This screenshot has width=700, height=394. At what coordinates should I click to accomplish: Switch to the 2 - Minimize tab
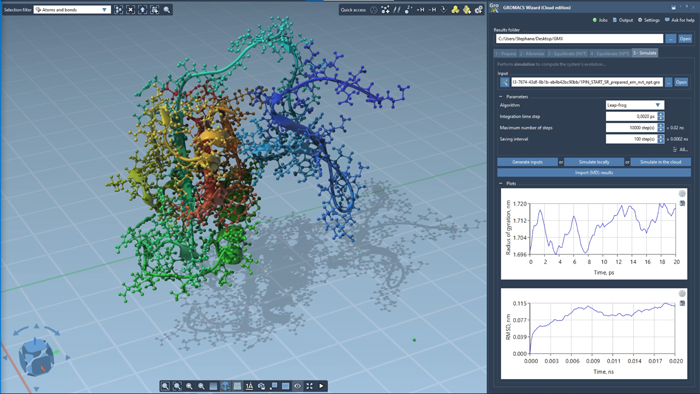click(x=532, y=54)
